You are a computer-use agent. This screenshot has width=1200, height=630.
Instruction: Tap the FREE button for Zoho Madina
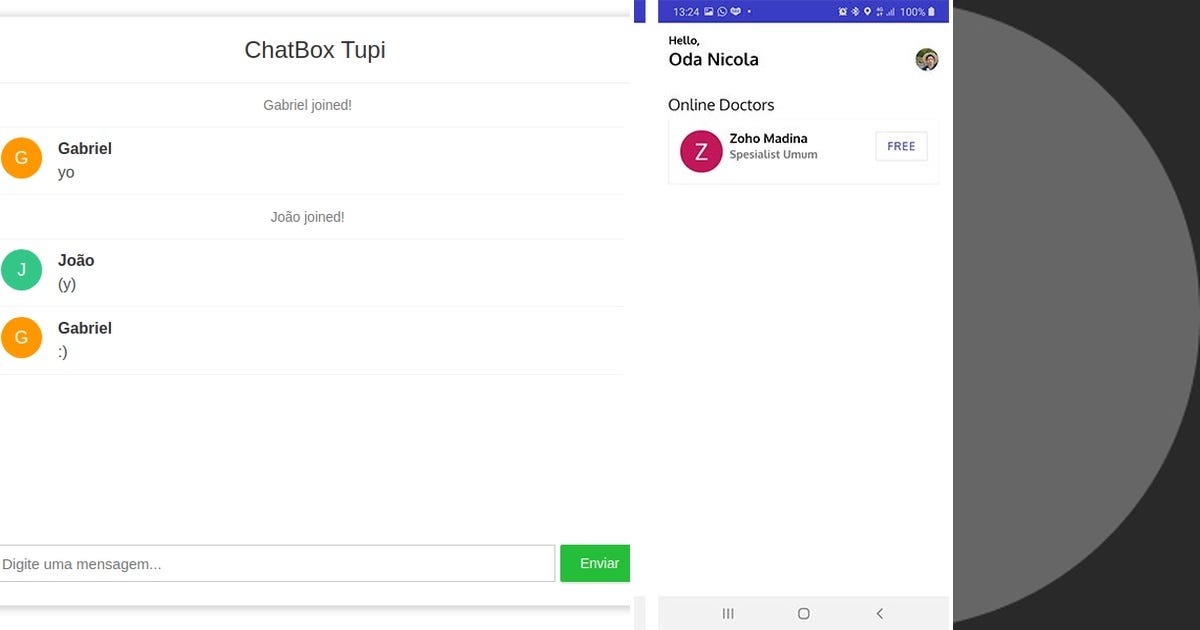tap(901, 146)
